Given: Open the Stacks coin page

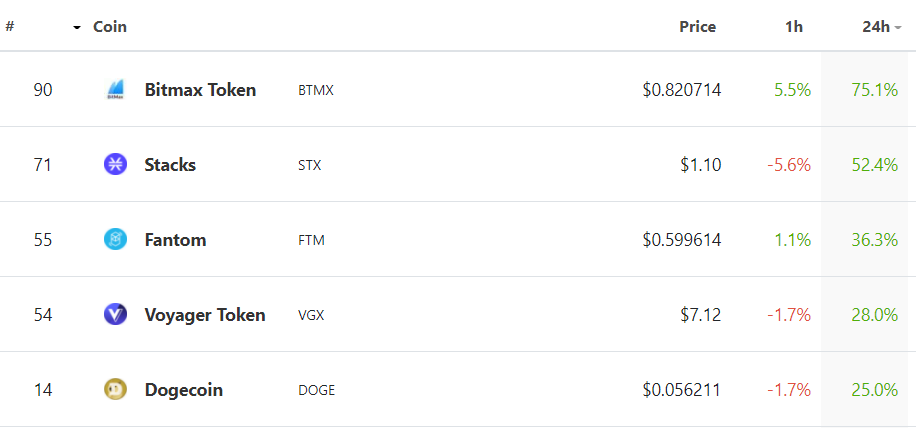Looking at the screenshot, I should tap(170, 165).
